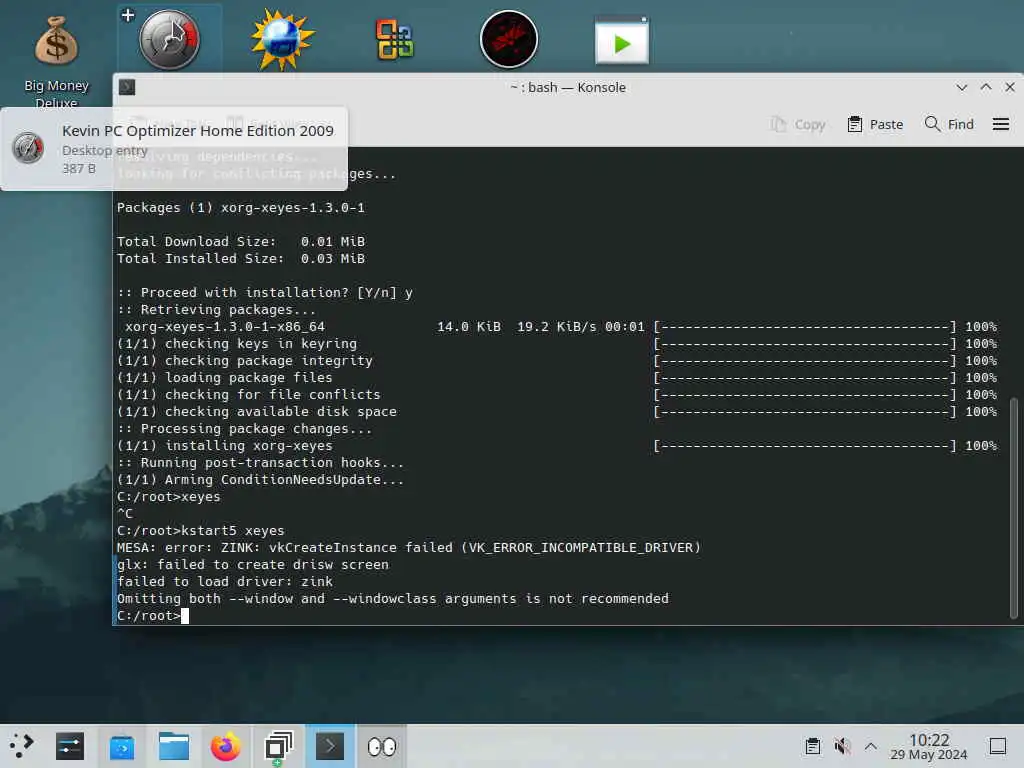Click the plus emblem on the gauge icon
Screen dimensions: 1024x768
128,15
